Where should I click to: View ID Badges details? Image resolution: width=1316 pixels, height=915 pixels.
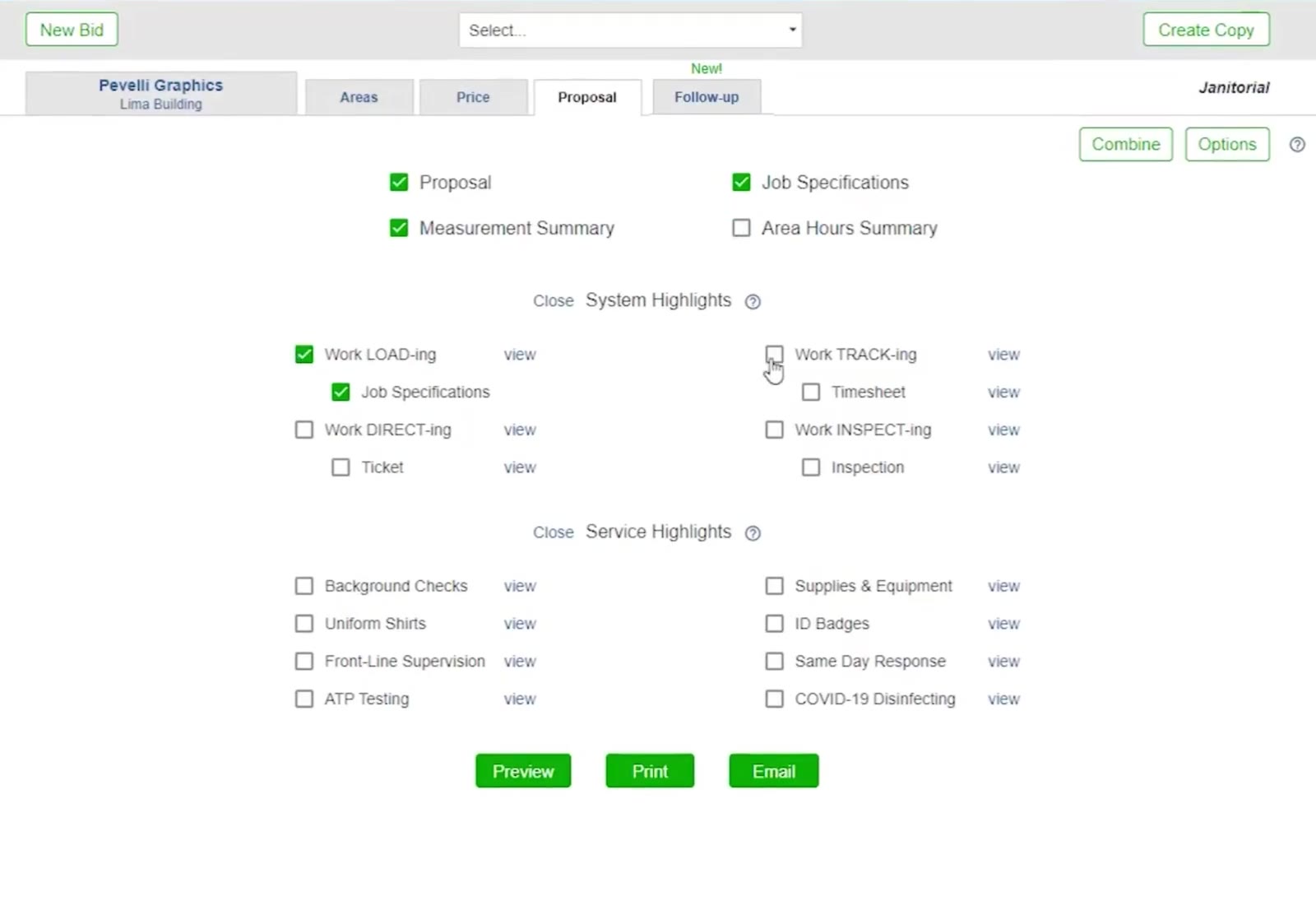tap(1003, 624)
